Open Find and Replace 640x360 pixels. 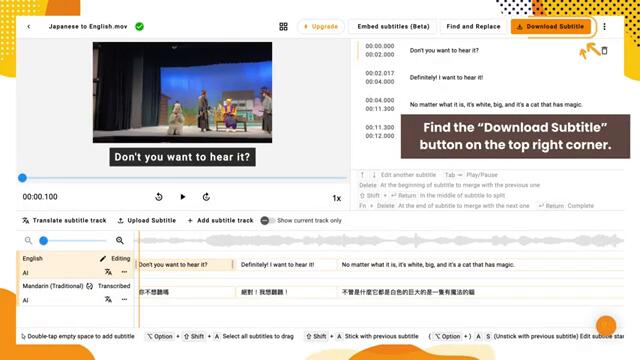click(473, 27)
